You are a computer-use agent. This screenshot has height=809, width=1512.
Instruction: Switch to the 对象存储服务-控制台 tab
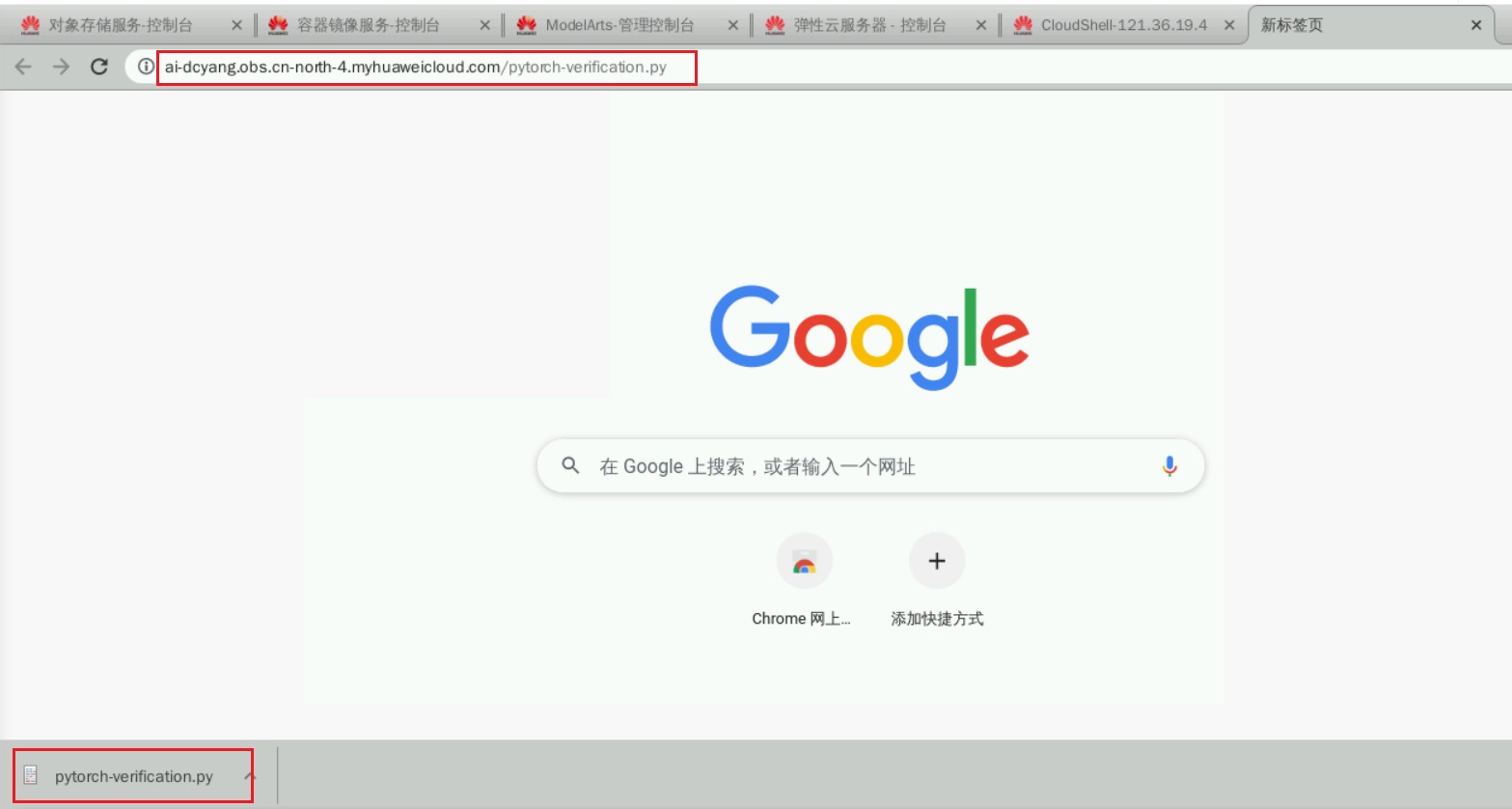pyautogui.click(x=121, y=25)
